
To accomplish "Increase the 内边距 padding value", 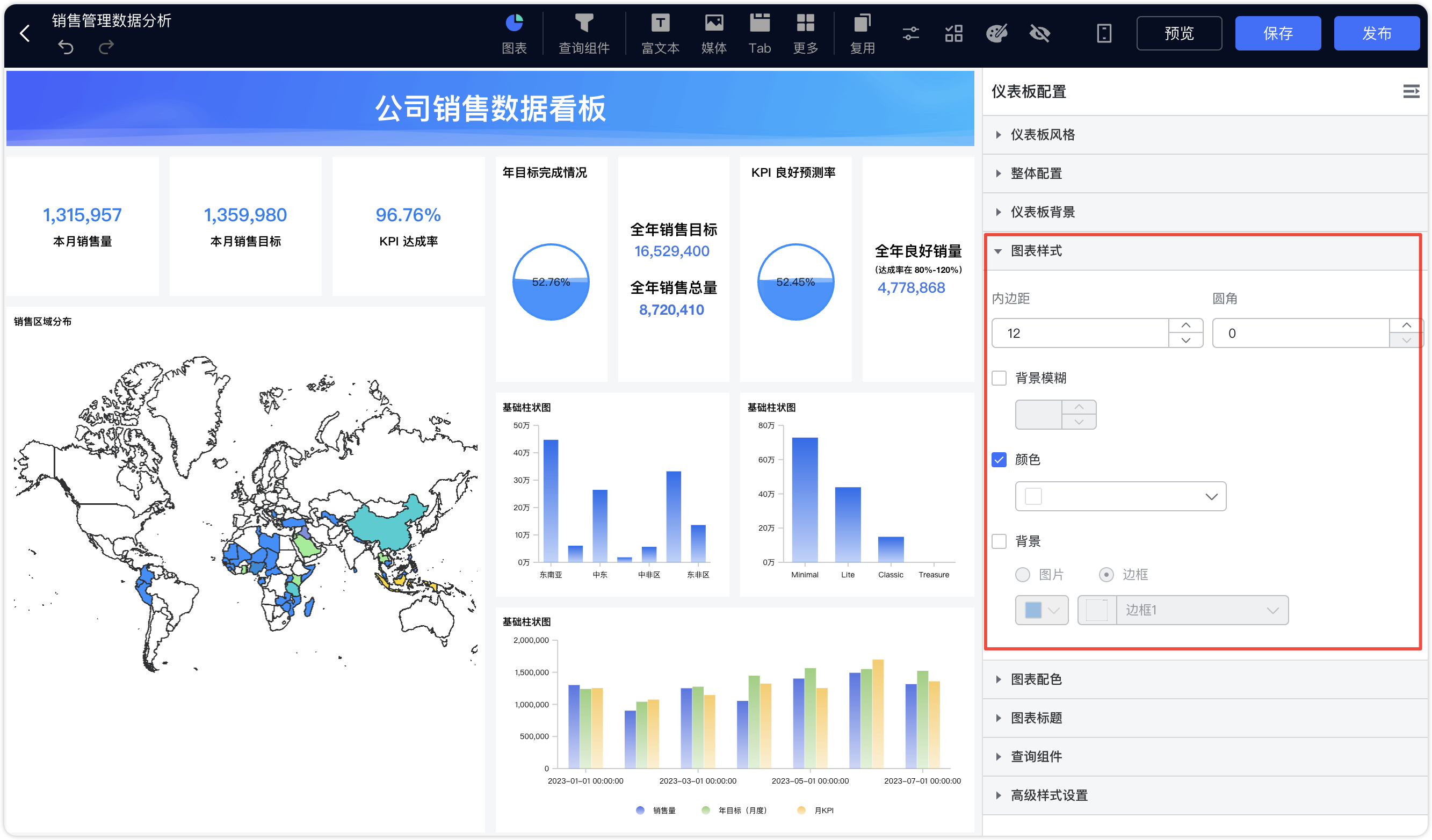I will [x=1186, y=325].
